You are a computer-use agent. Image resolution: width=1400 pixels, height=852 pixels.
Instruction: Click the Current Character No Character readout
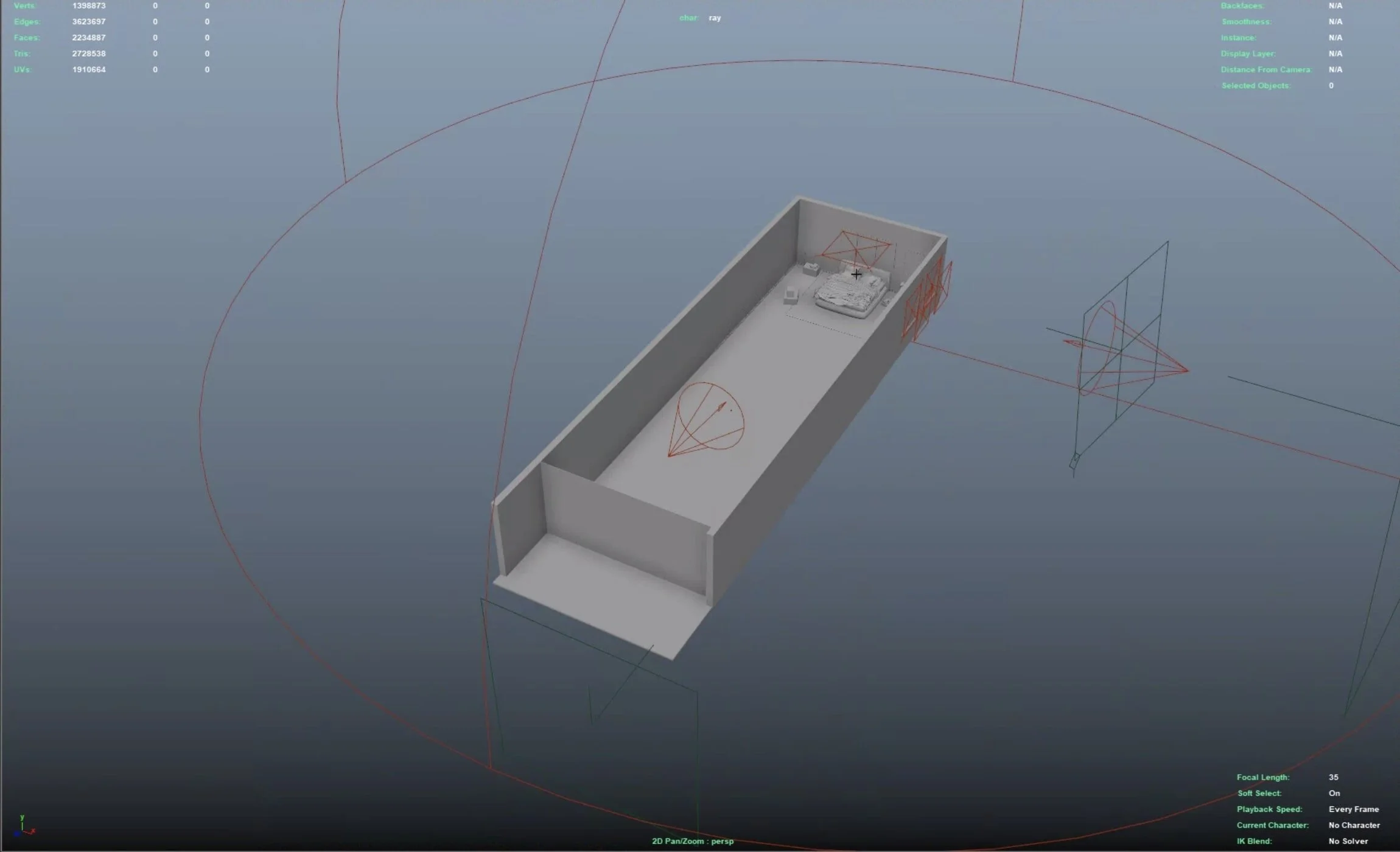click(1354, 825)
